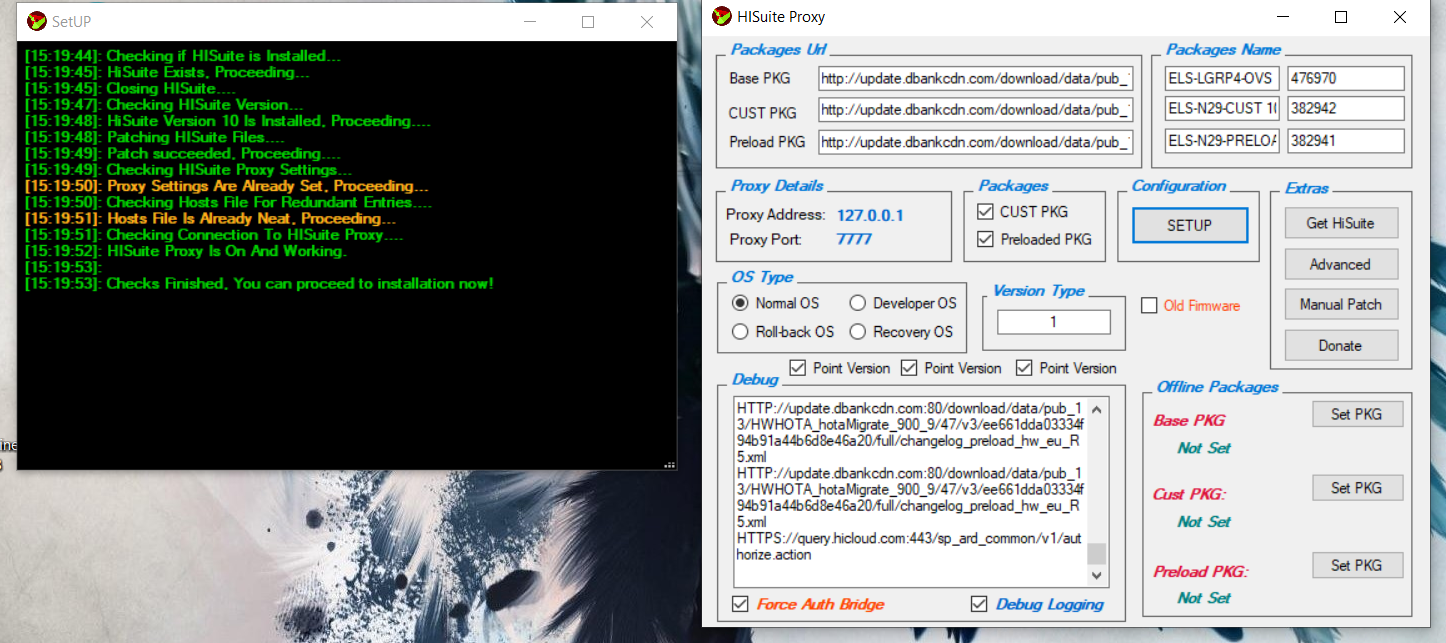
Task: Click the Debug log scroll up arrow
Action: (1098, 409)
